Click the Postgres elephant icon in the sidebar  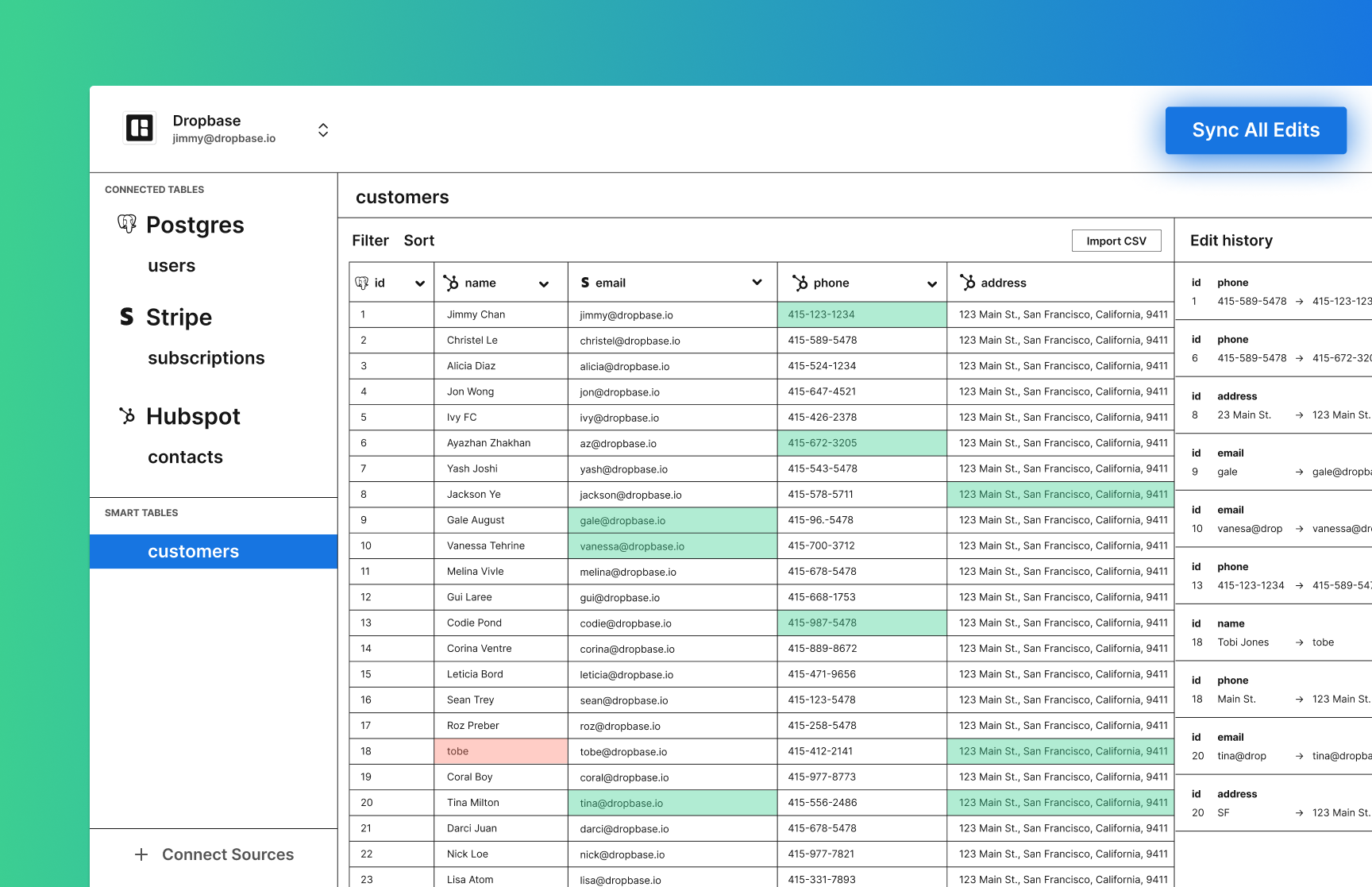[x=127, y=225]
